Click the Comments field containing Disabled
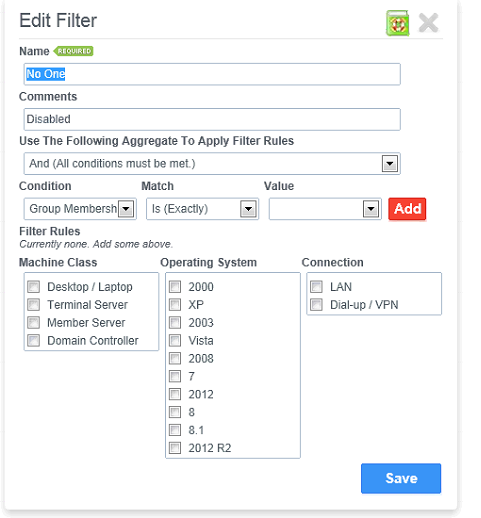This screenshot has height=518, width=481. (x=212, y=119)
